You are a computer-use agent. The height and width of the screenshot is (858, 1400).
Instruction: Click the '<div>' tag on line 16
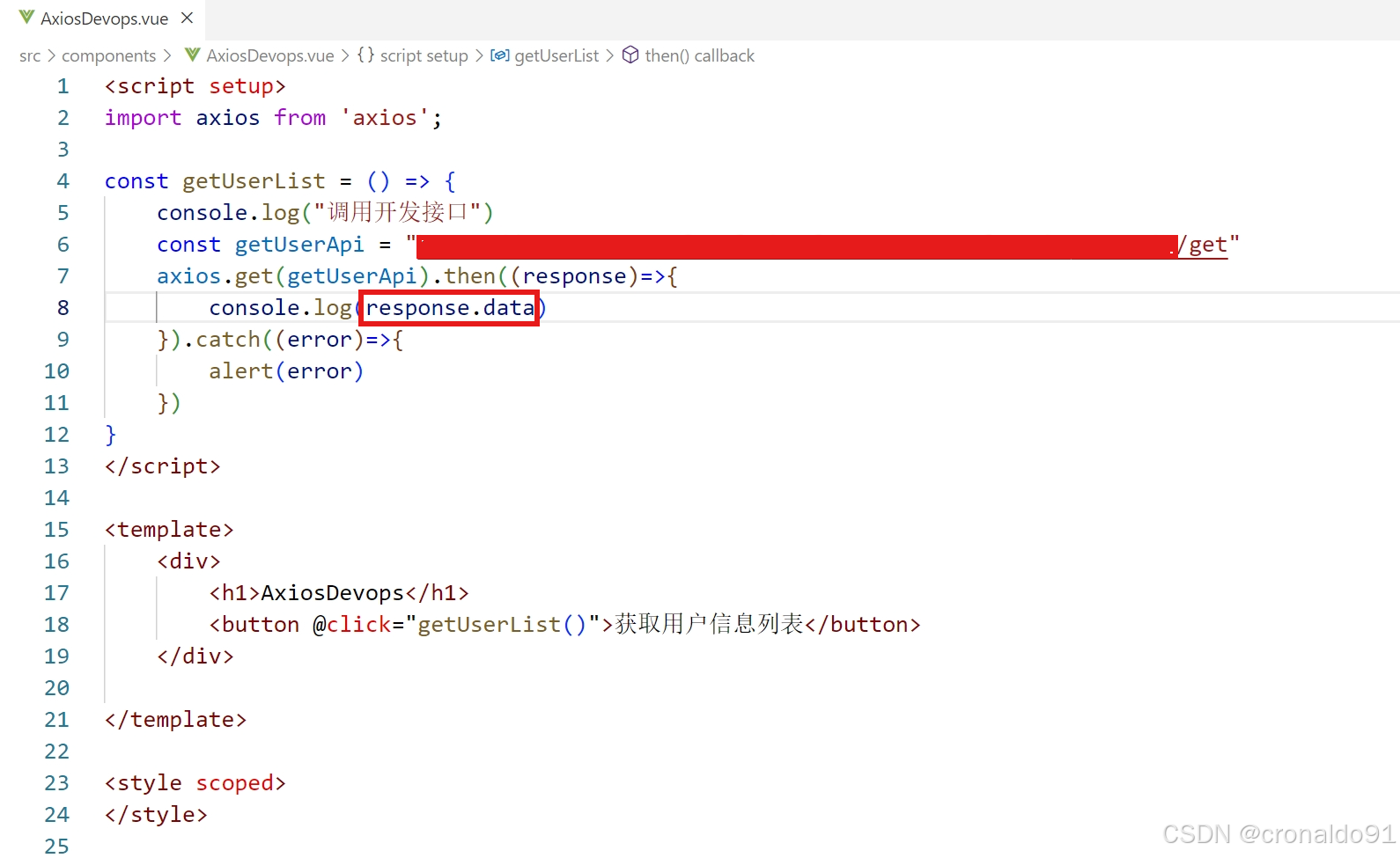click(x=189, y=561)
